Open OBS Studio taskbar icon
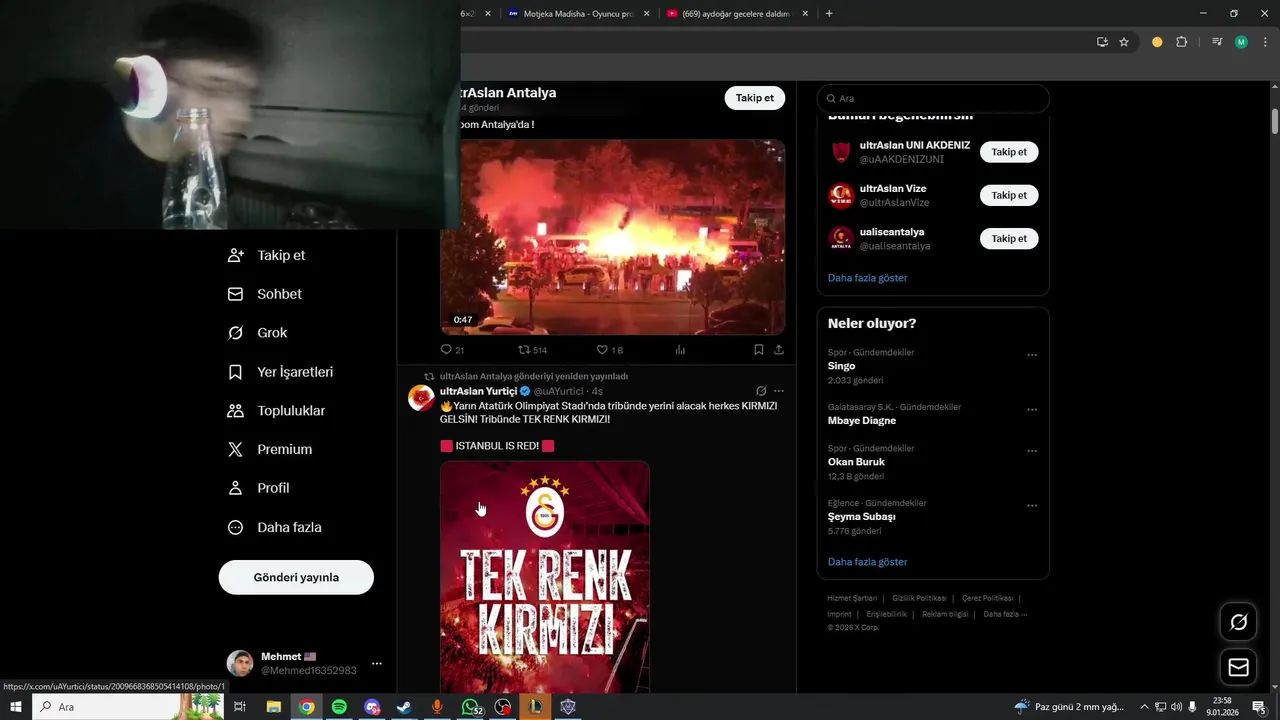The height and width of the screenshot is (720, 1280). pyautogui.click(x=503, y=707)
